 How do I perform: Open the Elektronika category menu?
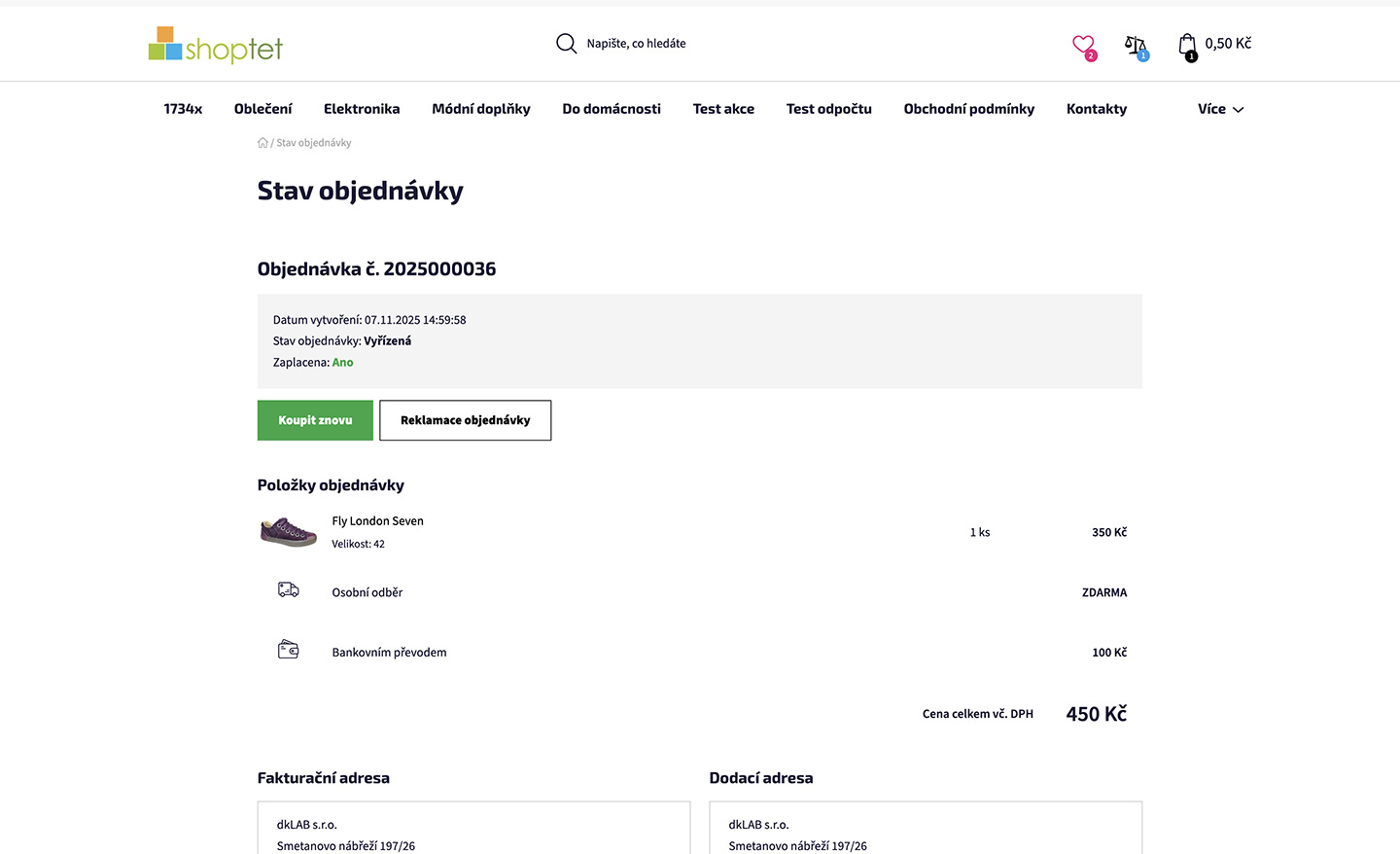tap(362, 109)
